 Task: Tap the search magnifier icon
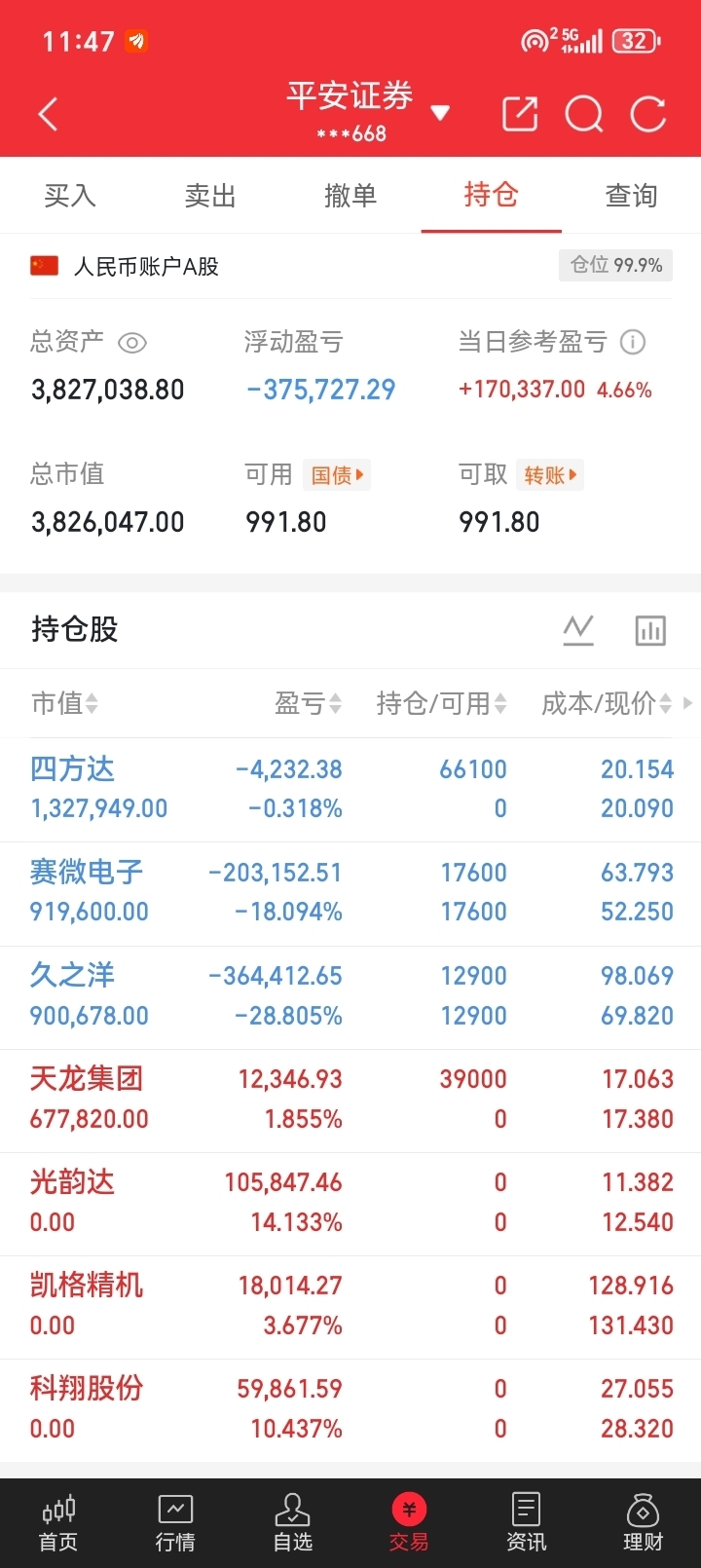click(584, 114)
